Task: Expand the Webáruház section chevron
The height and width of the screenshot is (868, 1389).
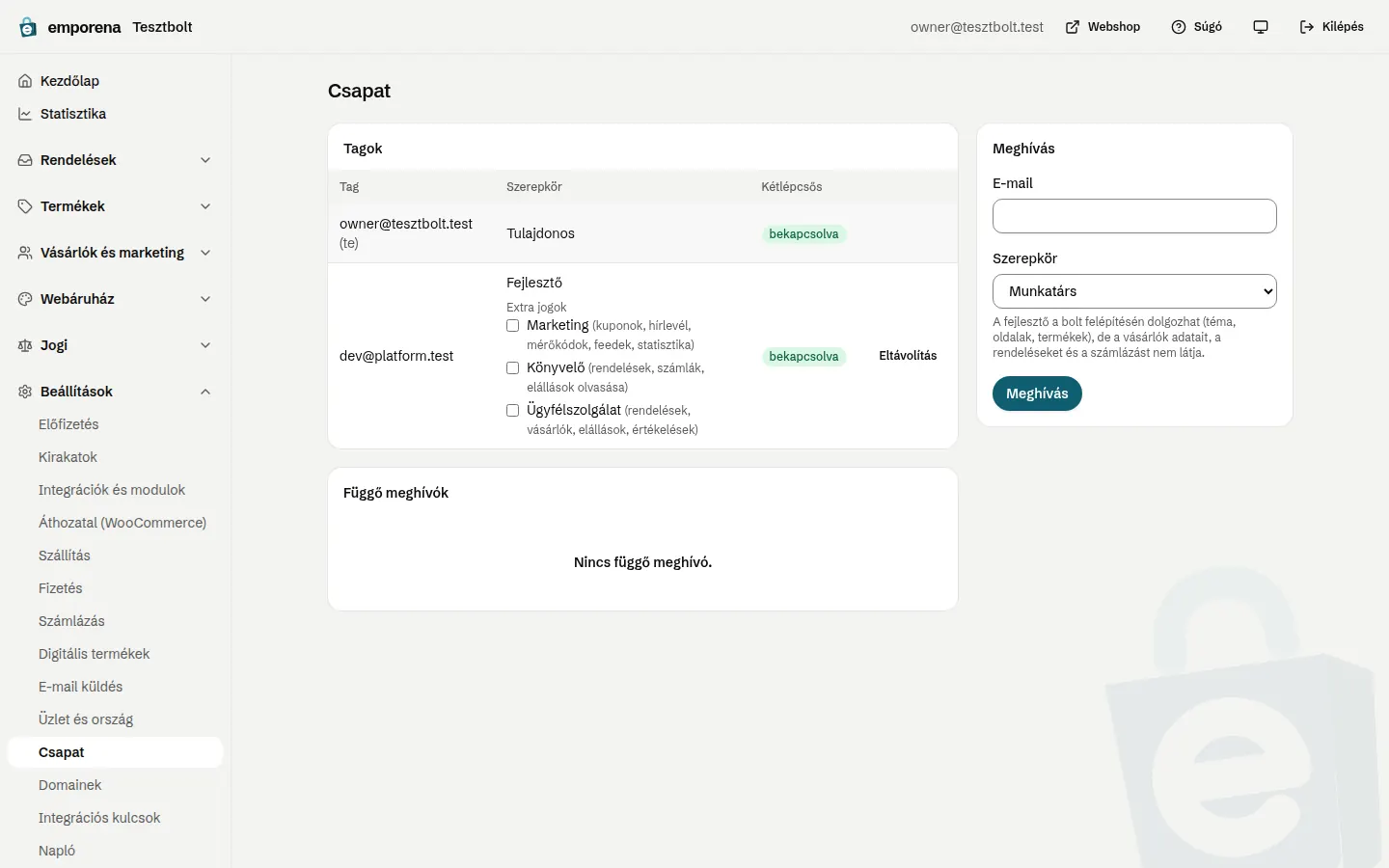Action: [205, 299]
